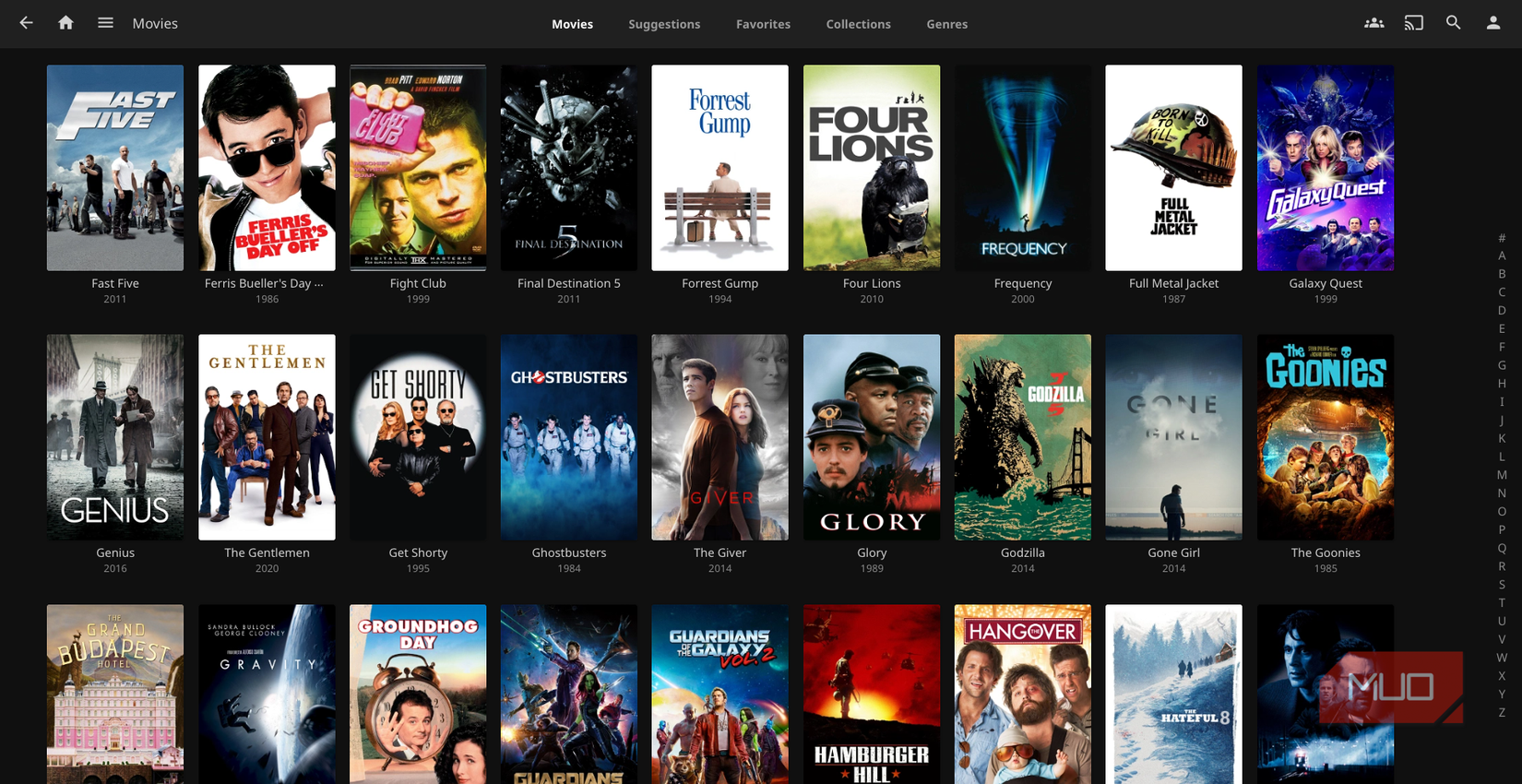
Task: Open the Genres tab
Action: (946, 24)
